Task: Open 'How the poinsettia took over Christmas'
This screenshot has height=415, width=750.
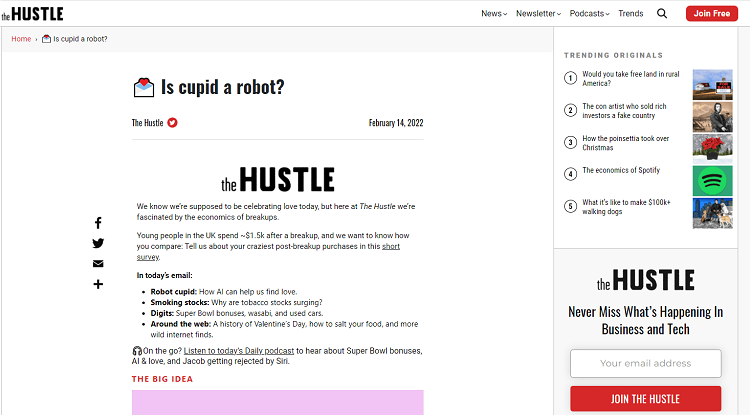Action: click(626, 143)
